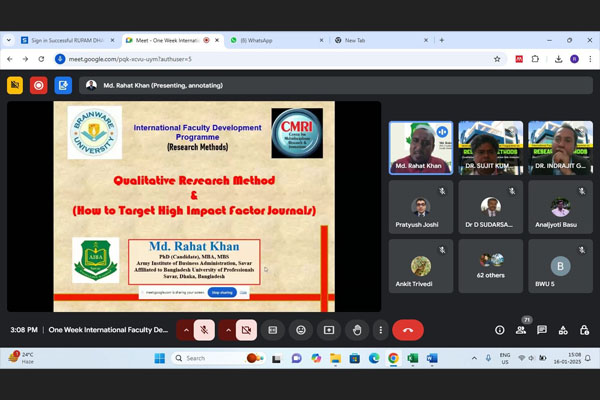
Task: Expand audio settings arrow beside microphone
Action: coord(186,329)
